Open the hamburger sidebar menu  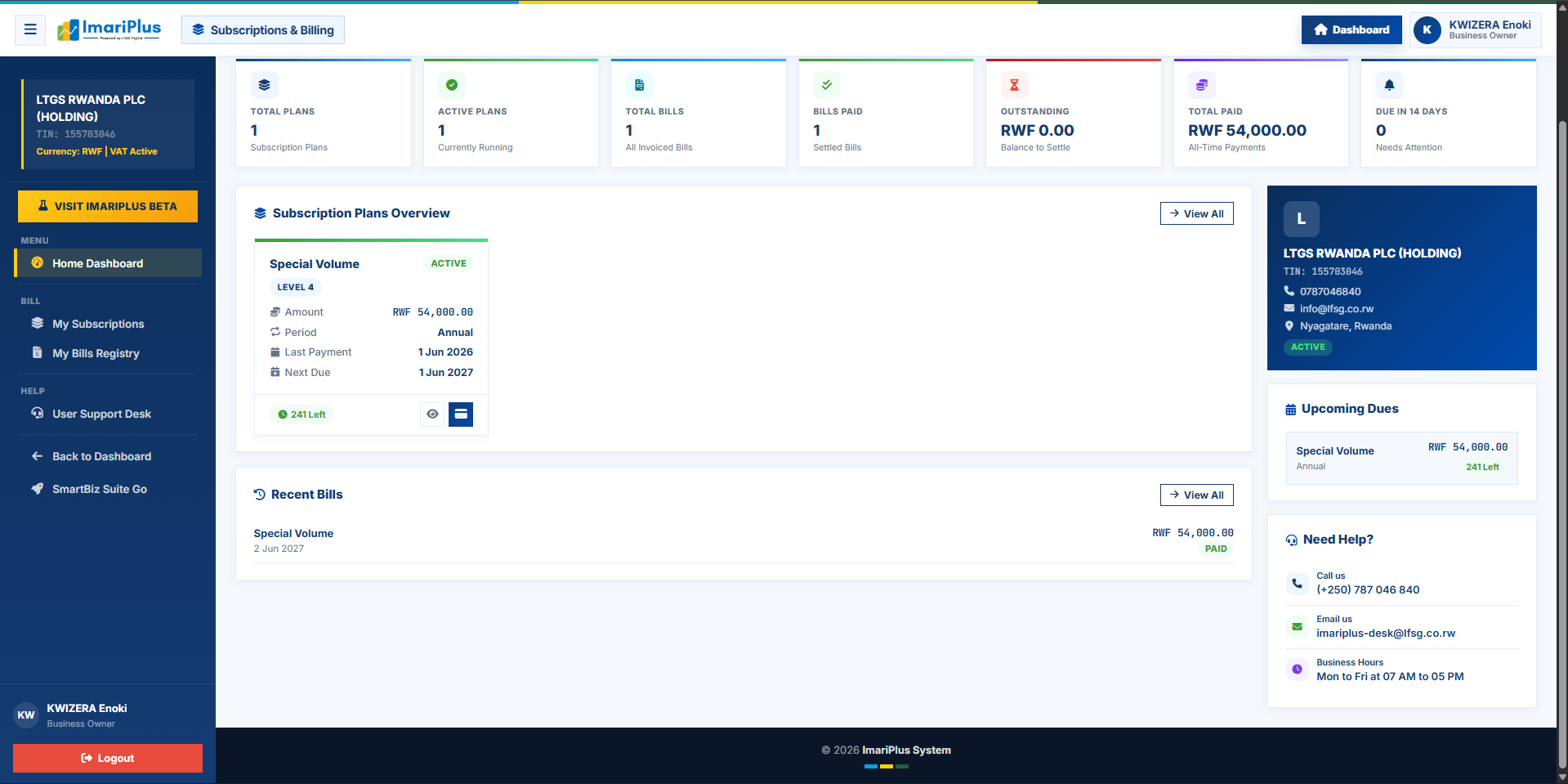pyautogui.click(x=30, y=30)
